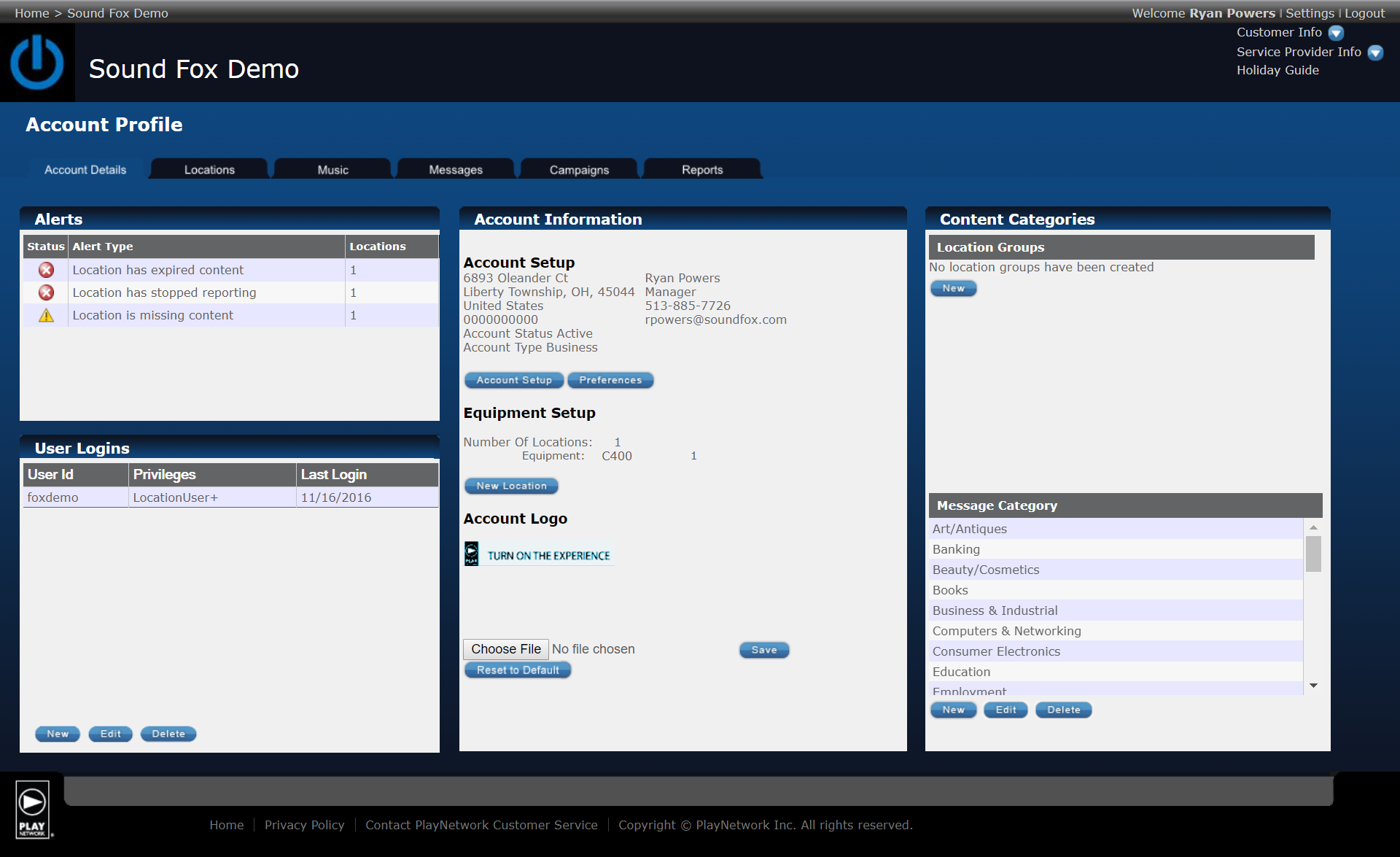
Task: Click the Alert Type column header
Action: click(x=206, y=247)
